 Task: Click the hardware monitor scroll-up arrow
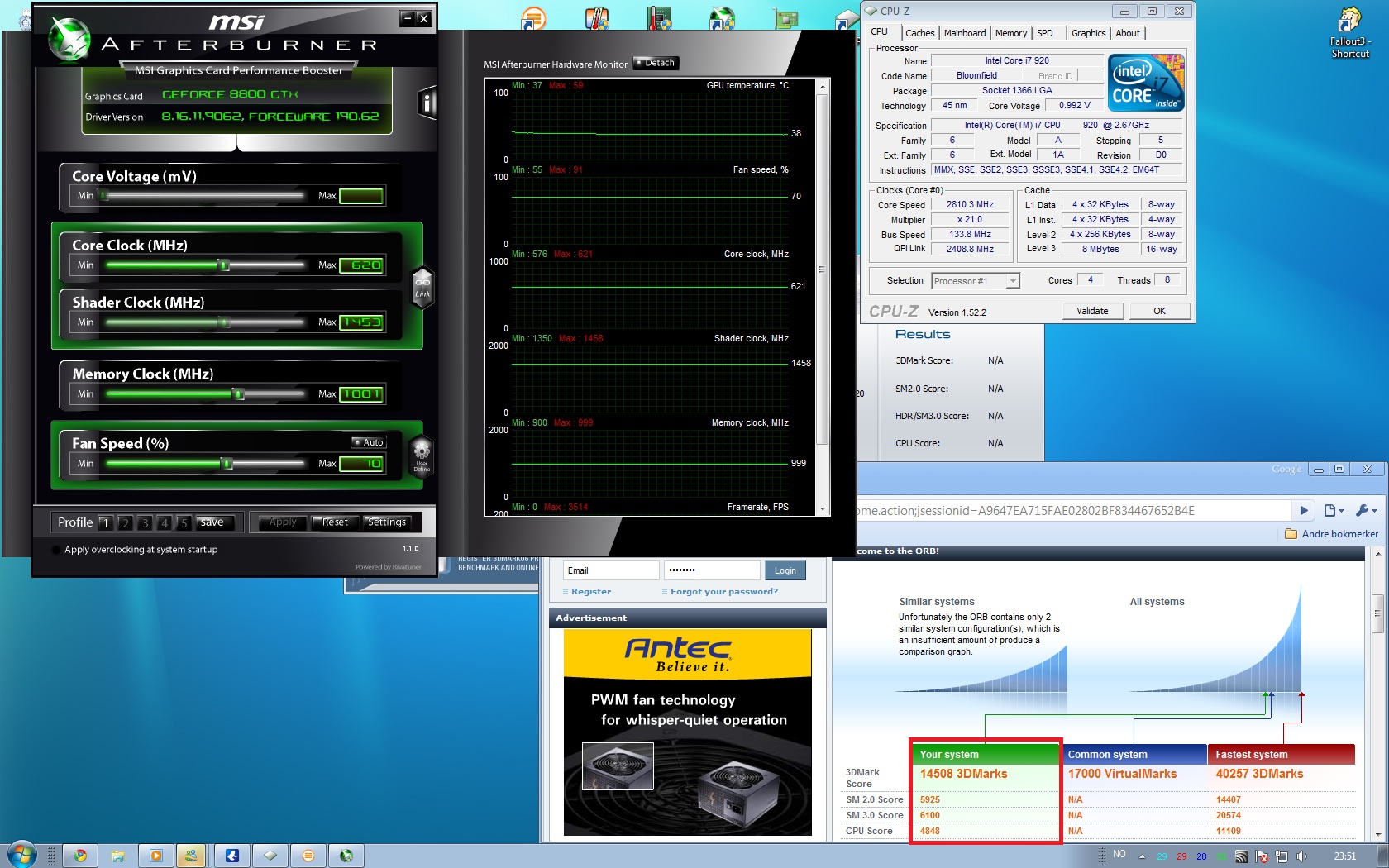pyautogui.click(x=823, y=86)
